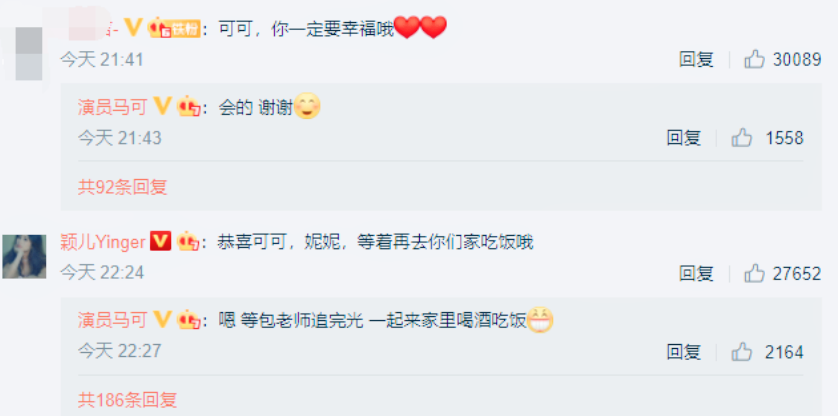Like the top comment with 30089 likes

coord(754,59)
